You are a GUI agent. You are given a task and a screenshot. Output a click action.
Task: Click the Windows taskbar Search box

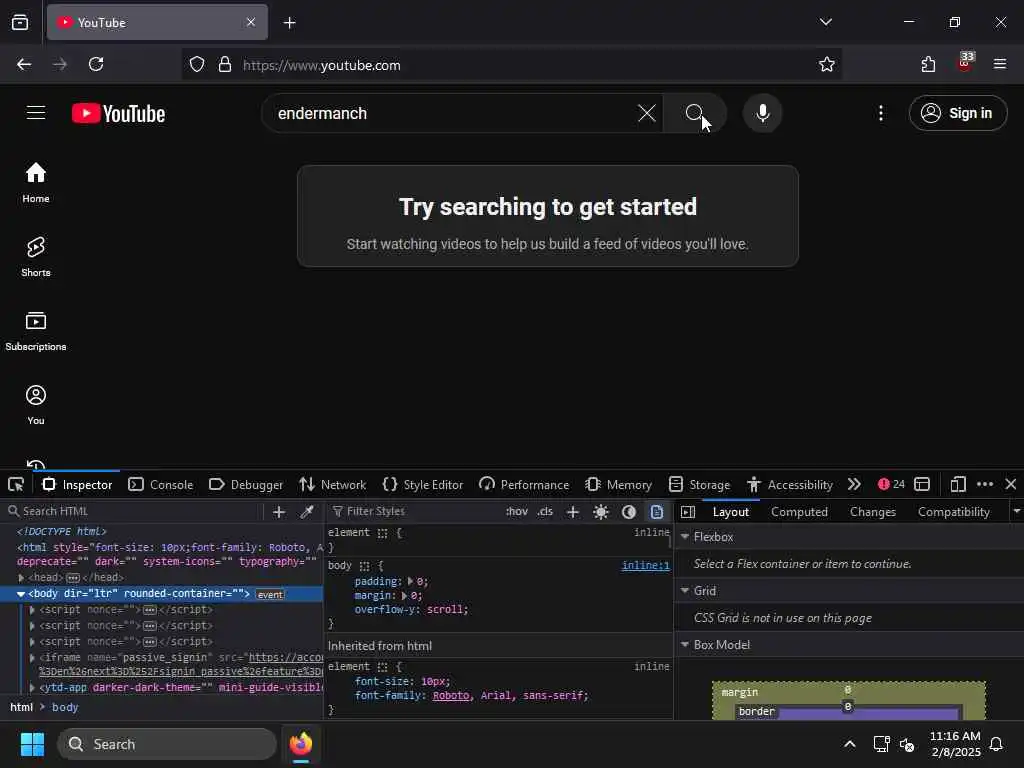167,744
